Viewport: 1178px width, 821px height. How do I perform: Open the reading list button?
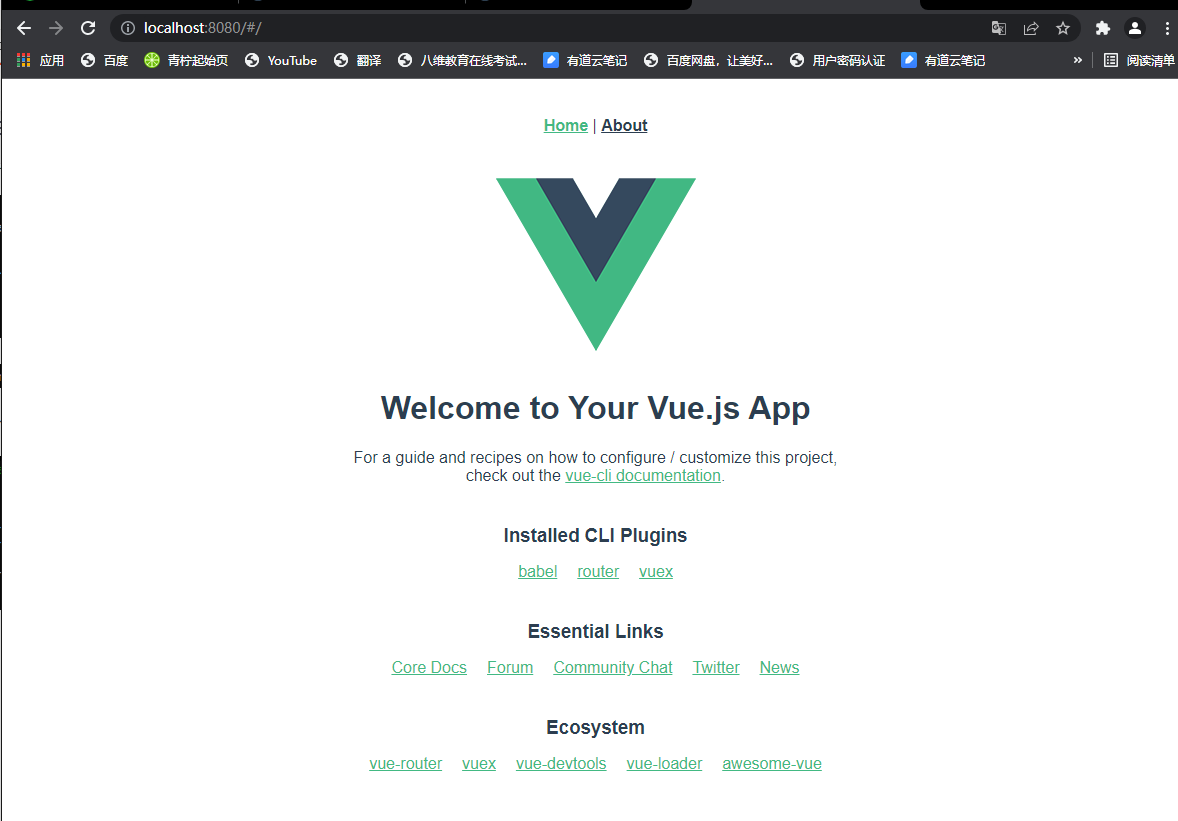pyautogui.click(x=1138, y=61)
